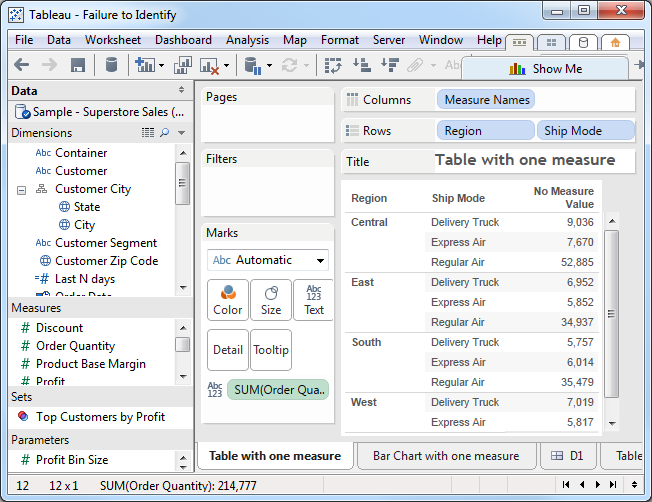The height and width of the screenshot is (502, 652).
Task: Click the Detail marks button
Action: pyautogui.click(x=228, y=350)
